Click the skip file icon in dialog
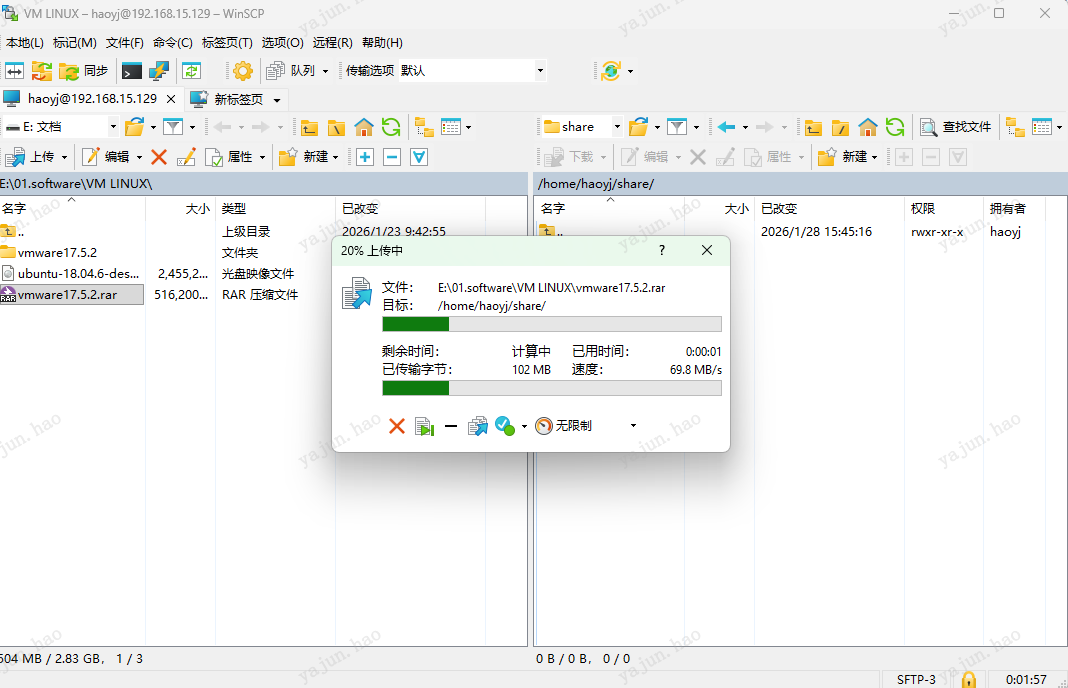 tap(424, 426)
